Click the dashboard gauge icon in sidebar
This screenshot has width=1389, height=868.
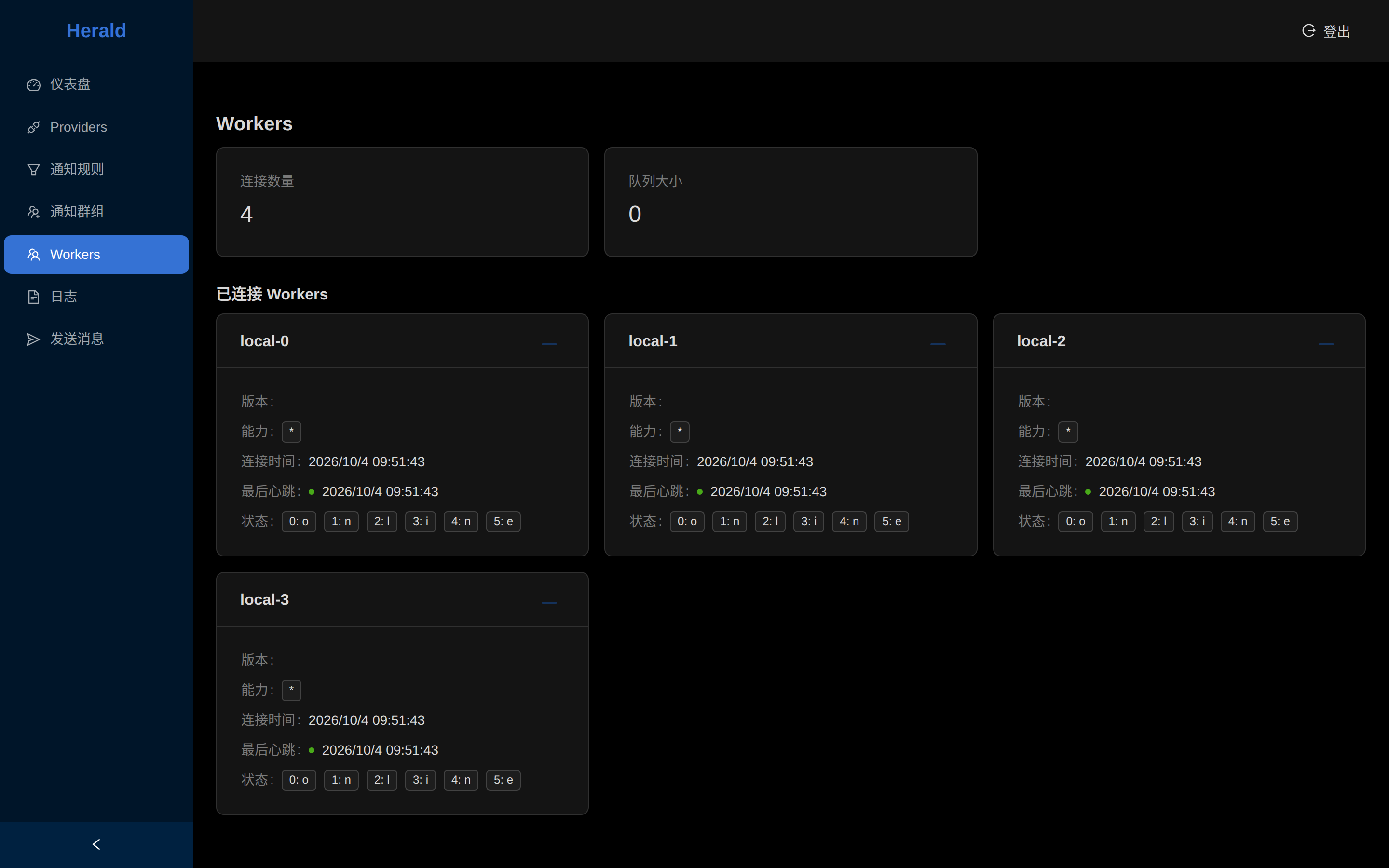pyautogui.click(x=34, y=85)
